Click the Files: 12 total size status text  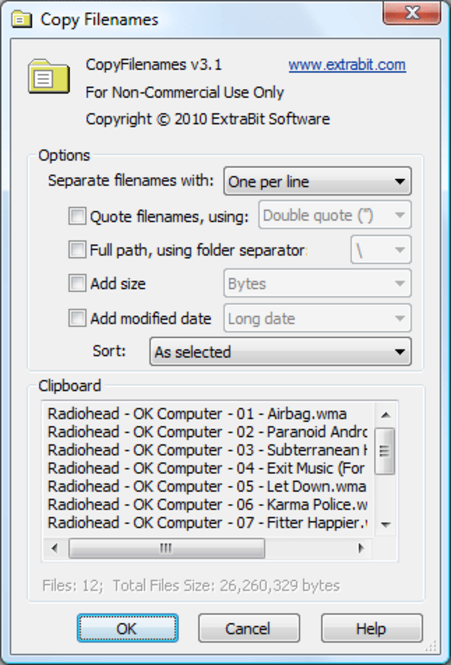(191, 586)
